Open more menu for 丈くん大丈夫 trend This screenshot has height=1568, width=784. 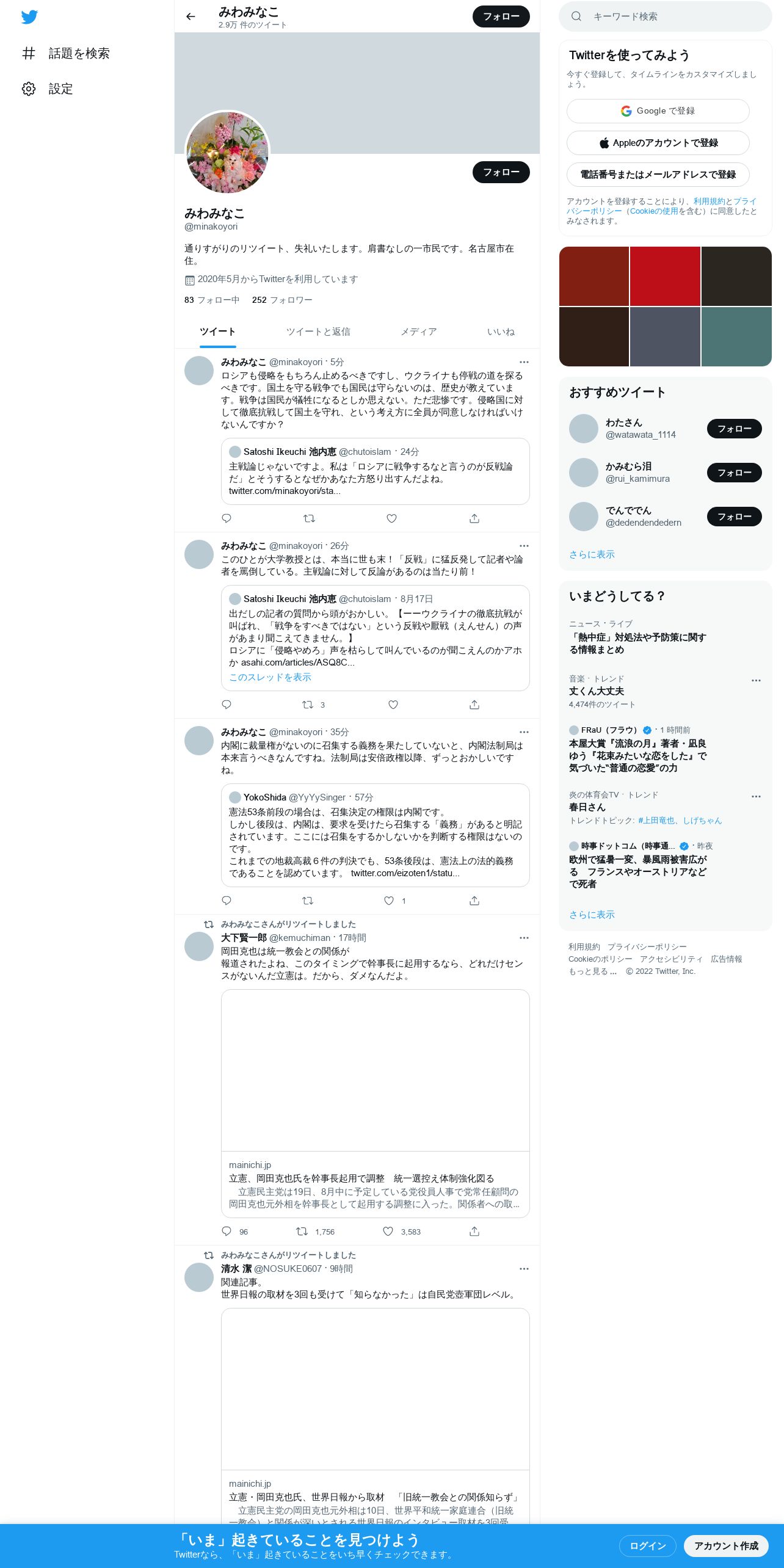[756, 680]
